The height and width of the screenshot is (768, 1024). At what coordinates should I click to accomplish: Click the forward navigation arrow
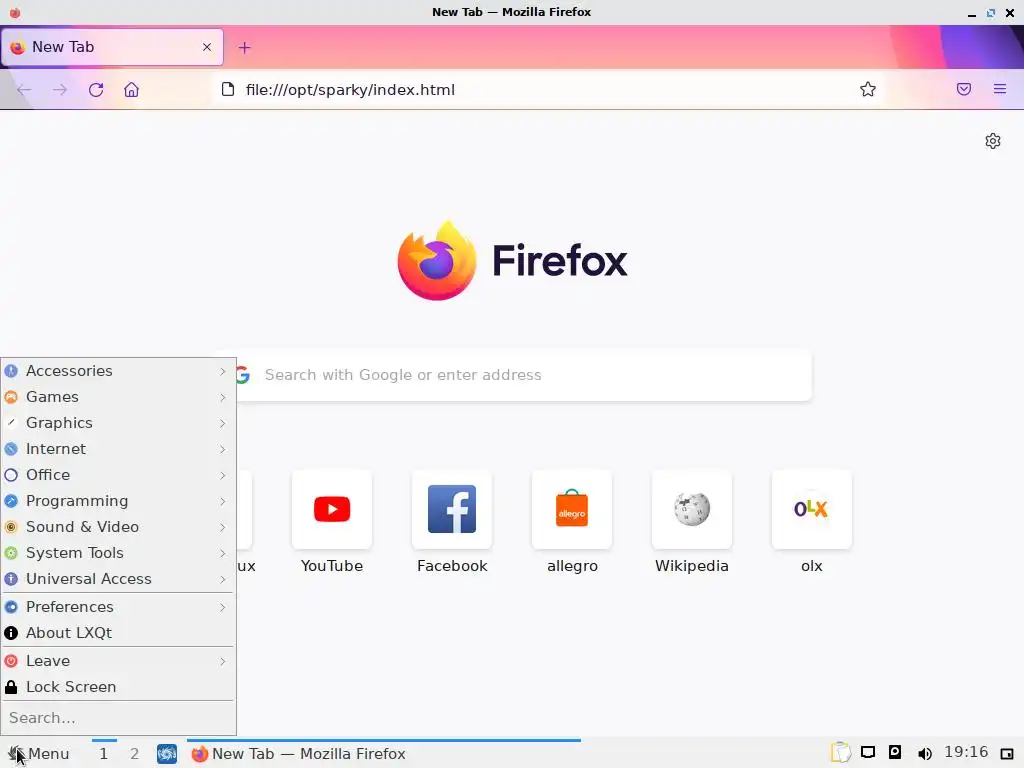pyautogui.click(x=59, y=89)
